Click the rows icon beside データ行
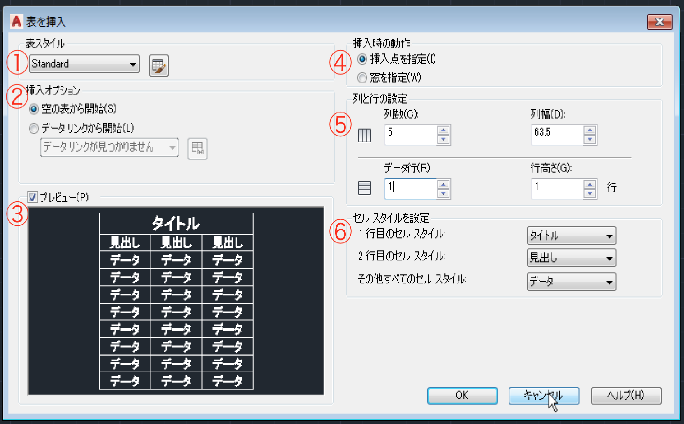Viewport: 684px width, 424px height. click(364, 188)
